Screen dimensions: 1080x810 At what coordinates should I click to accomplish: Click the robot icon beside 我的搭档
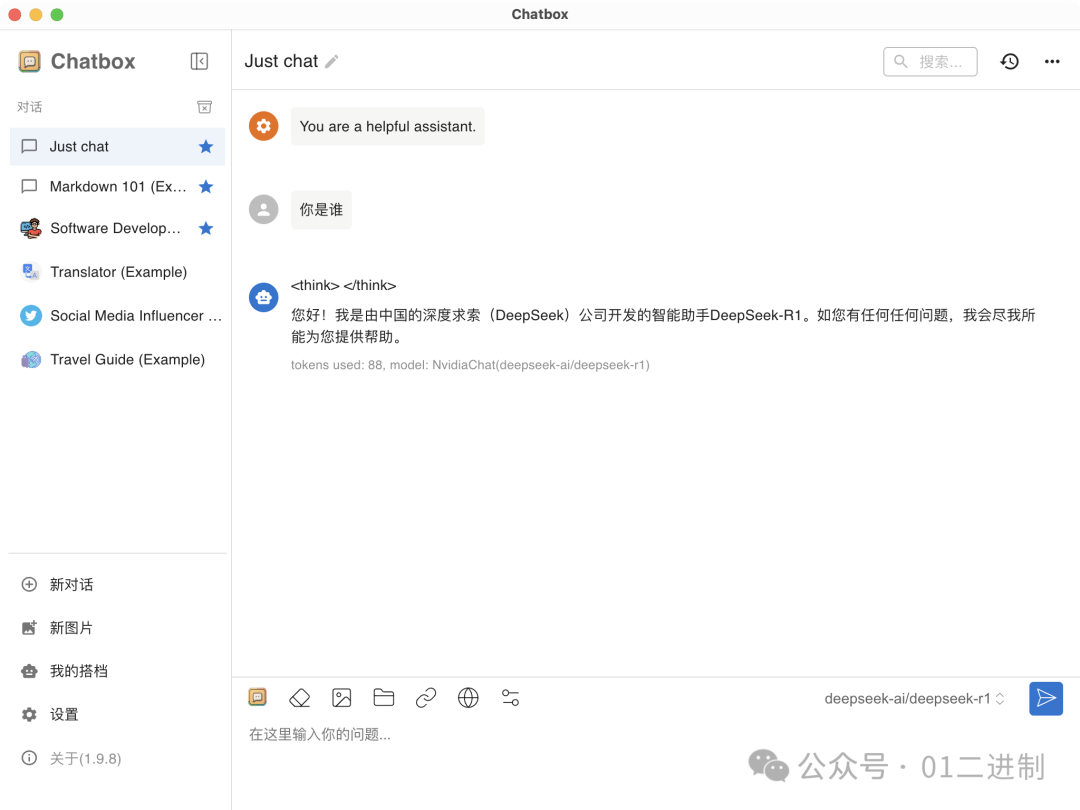(29, 672)
